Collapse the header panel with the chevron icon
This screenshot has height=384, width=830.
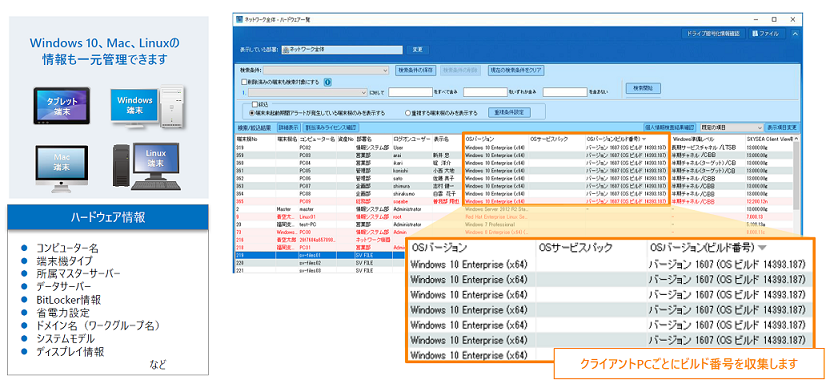click(795, 33)
